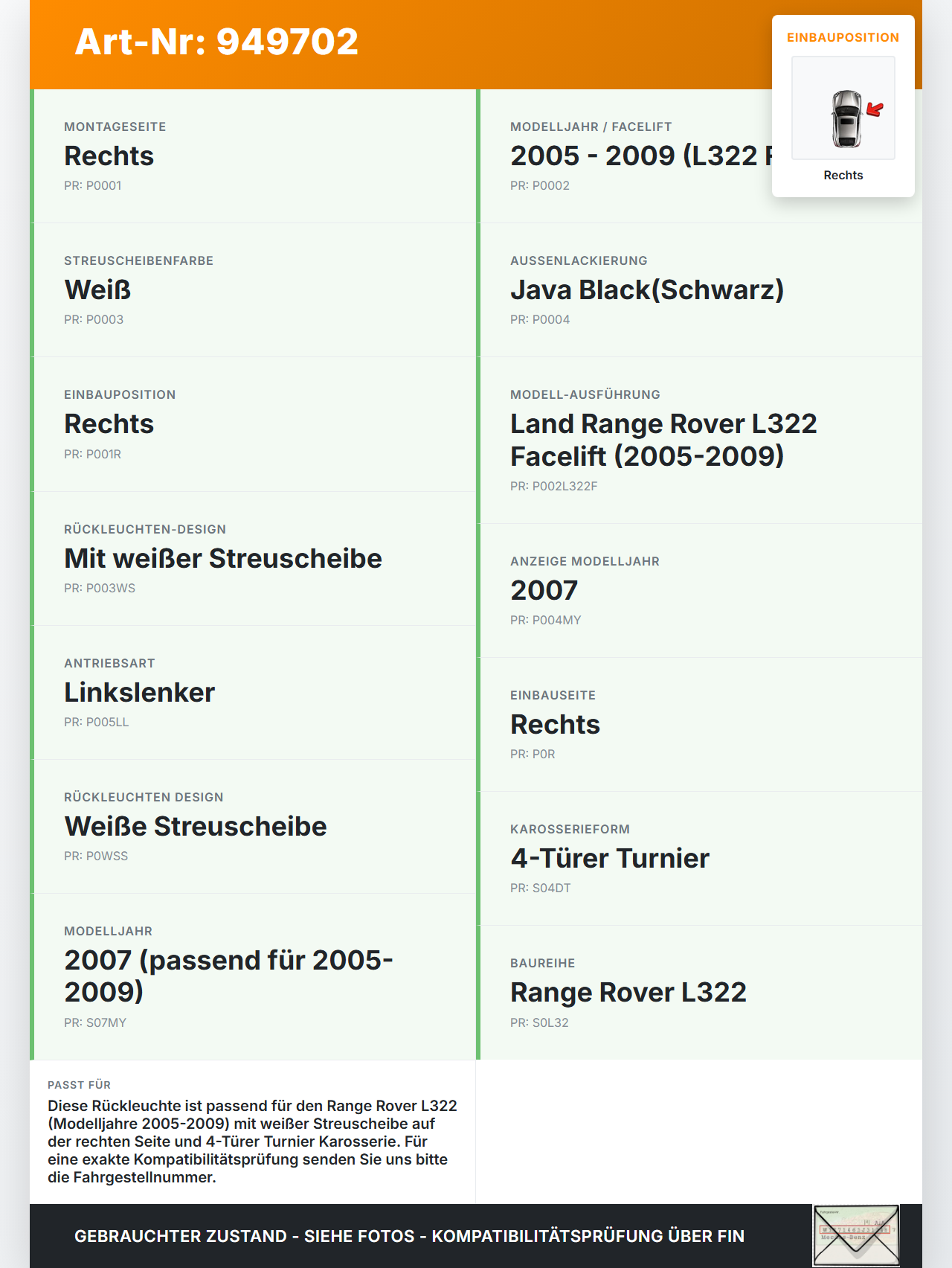Select the Montageseite value Rechts

(109, 156)
